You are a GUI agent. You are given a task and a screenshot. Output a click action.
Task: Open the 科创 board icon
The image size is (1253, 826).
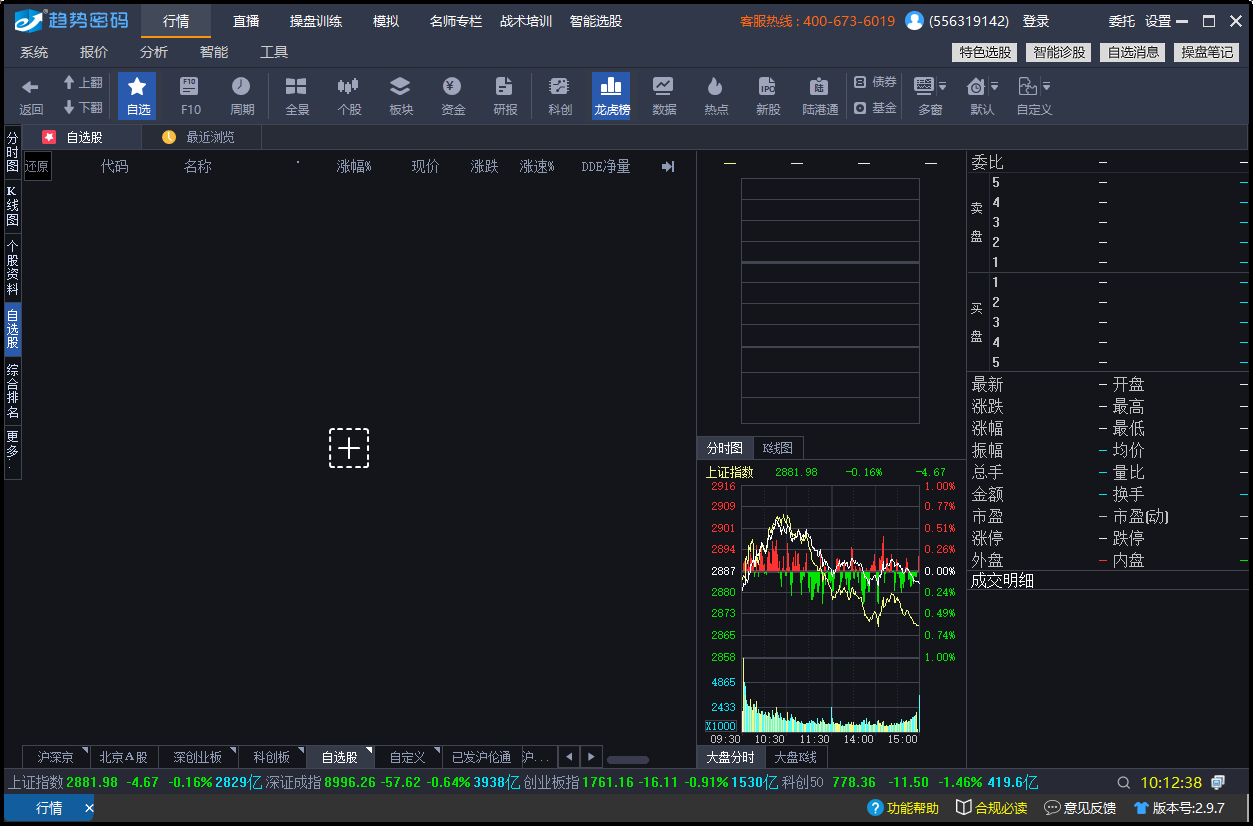pos(559,86)
